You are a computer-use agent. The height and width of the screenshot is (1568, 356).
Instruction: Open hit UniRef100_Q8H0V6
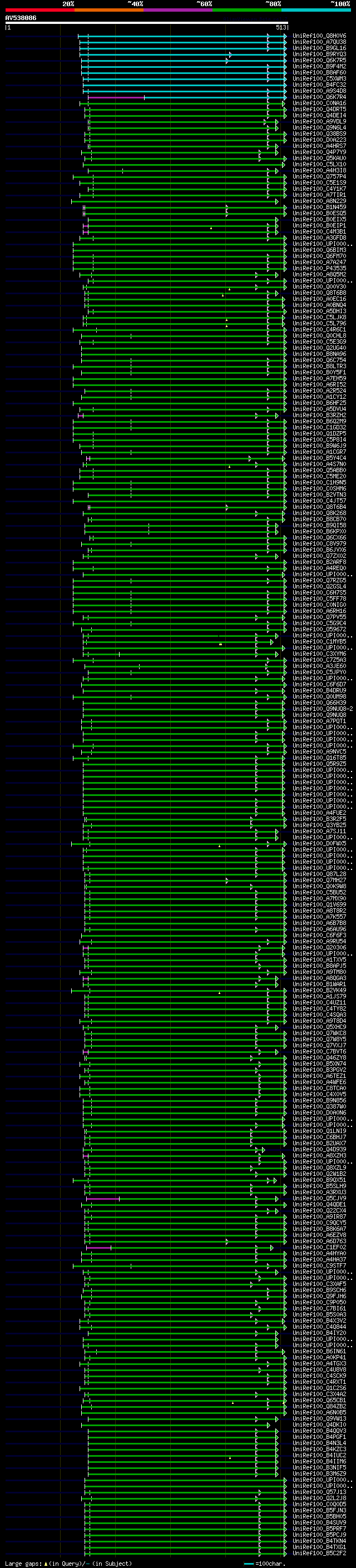point(319,36)
